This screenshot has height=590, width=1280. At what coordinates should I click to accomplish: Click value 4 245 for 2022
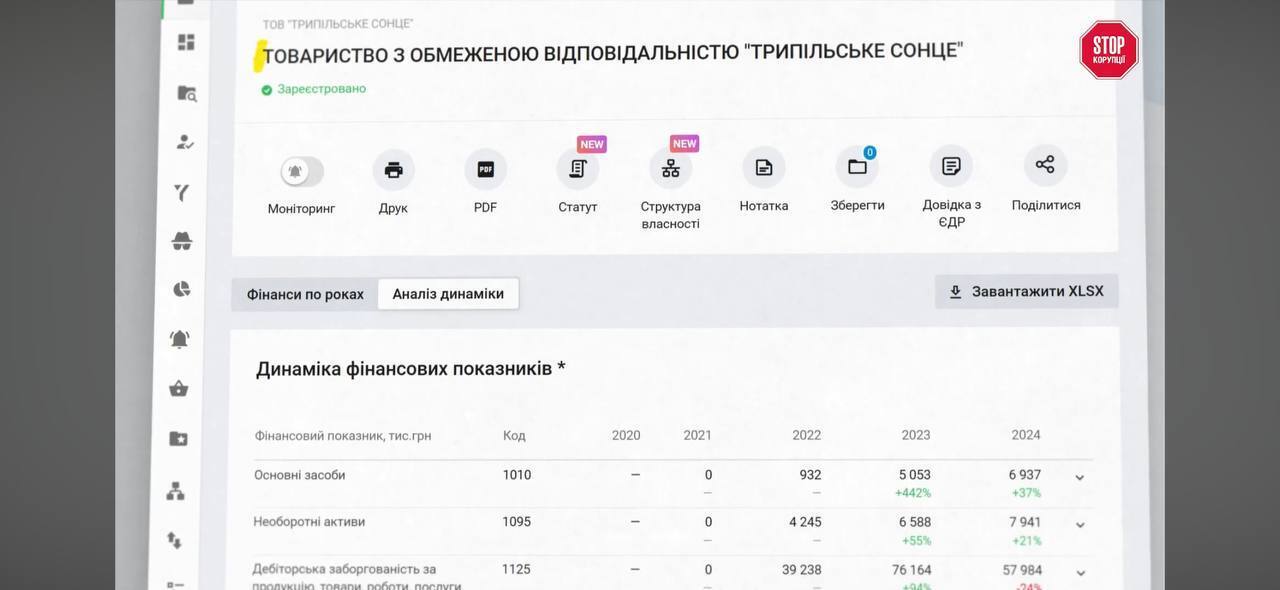[x=805, y=522]
